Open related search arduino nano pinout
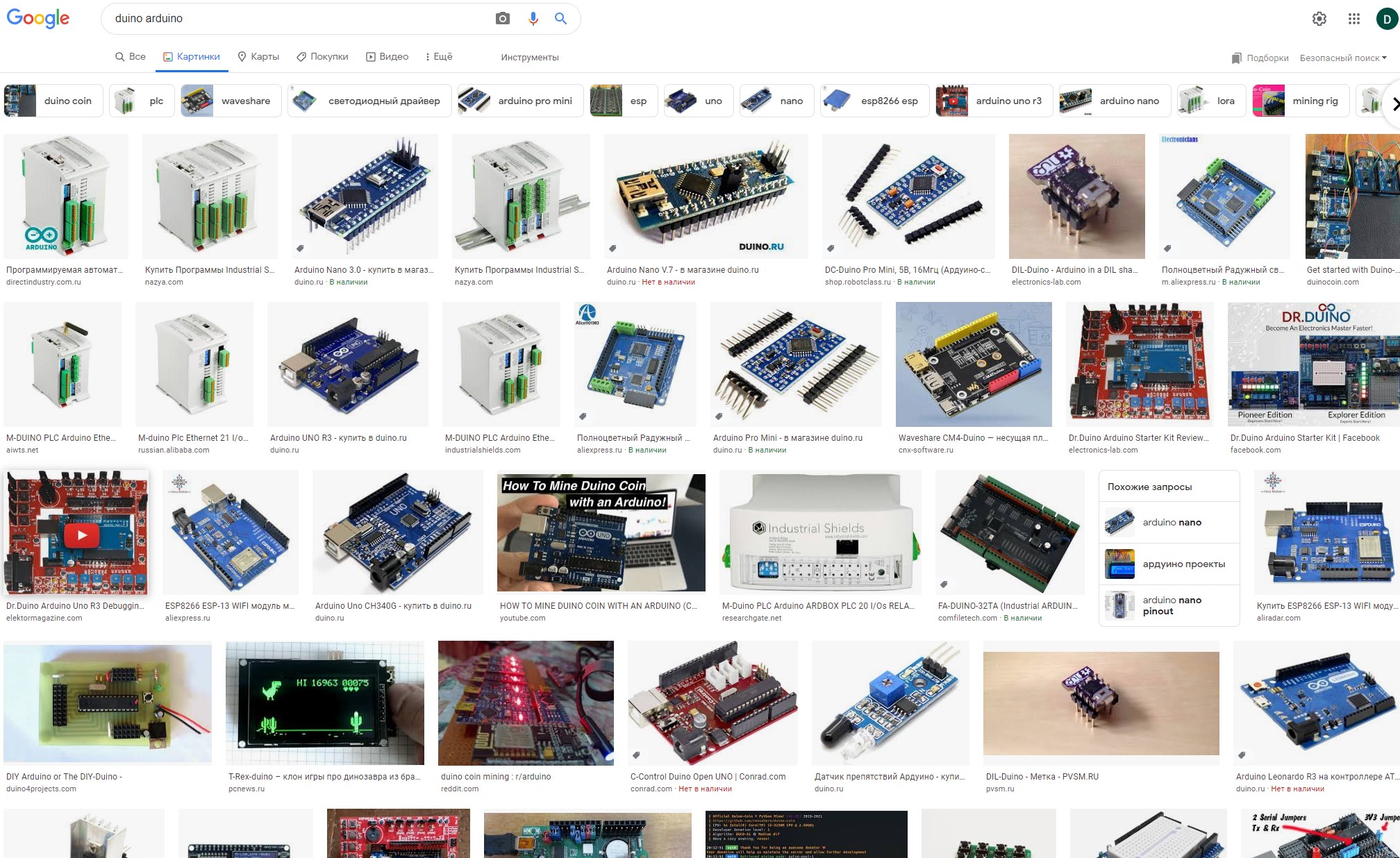 point(1169,605)
